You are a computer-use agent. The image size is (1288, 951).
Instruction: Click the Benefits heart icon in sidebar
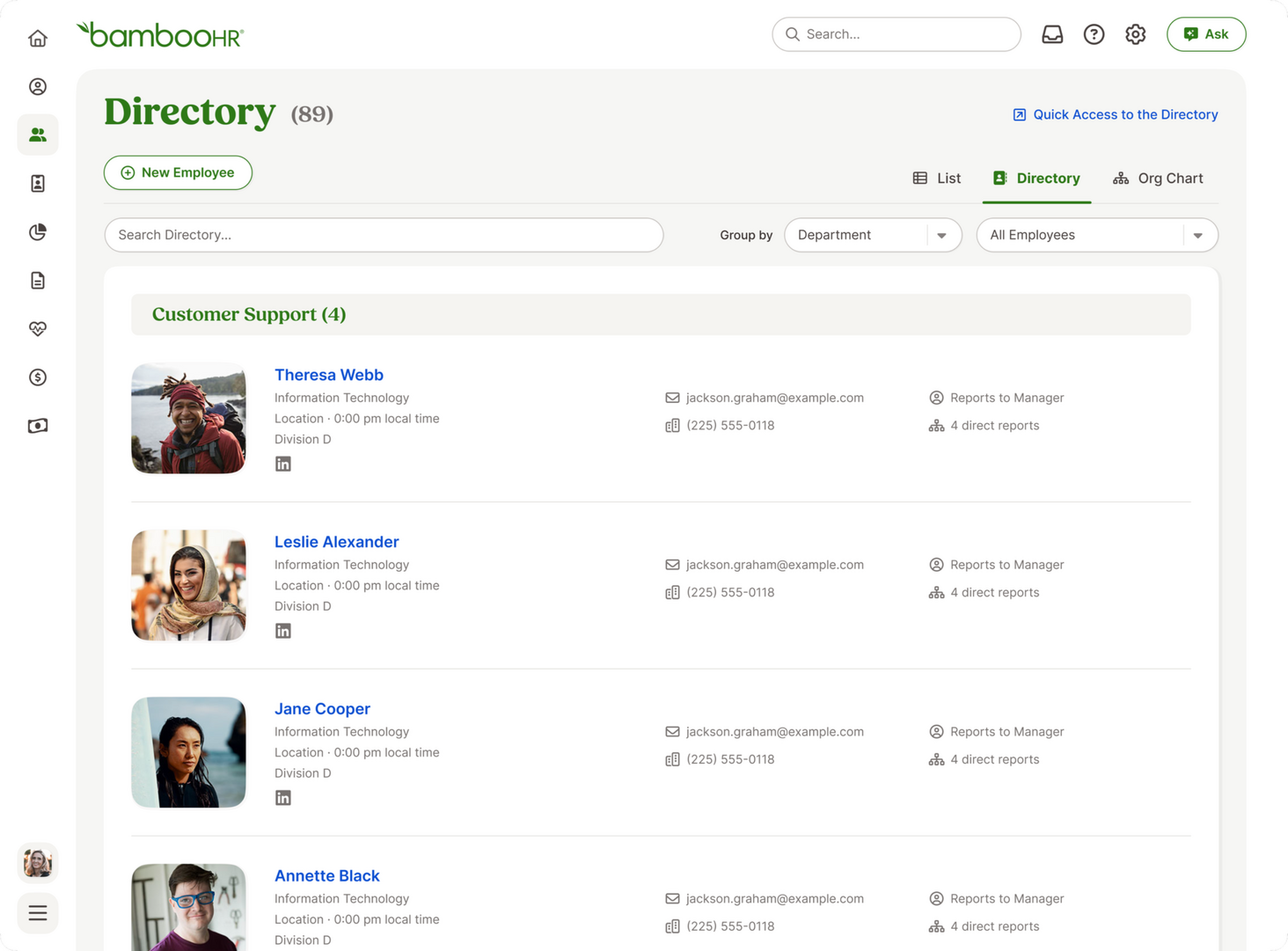(x=37, y=328)
